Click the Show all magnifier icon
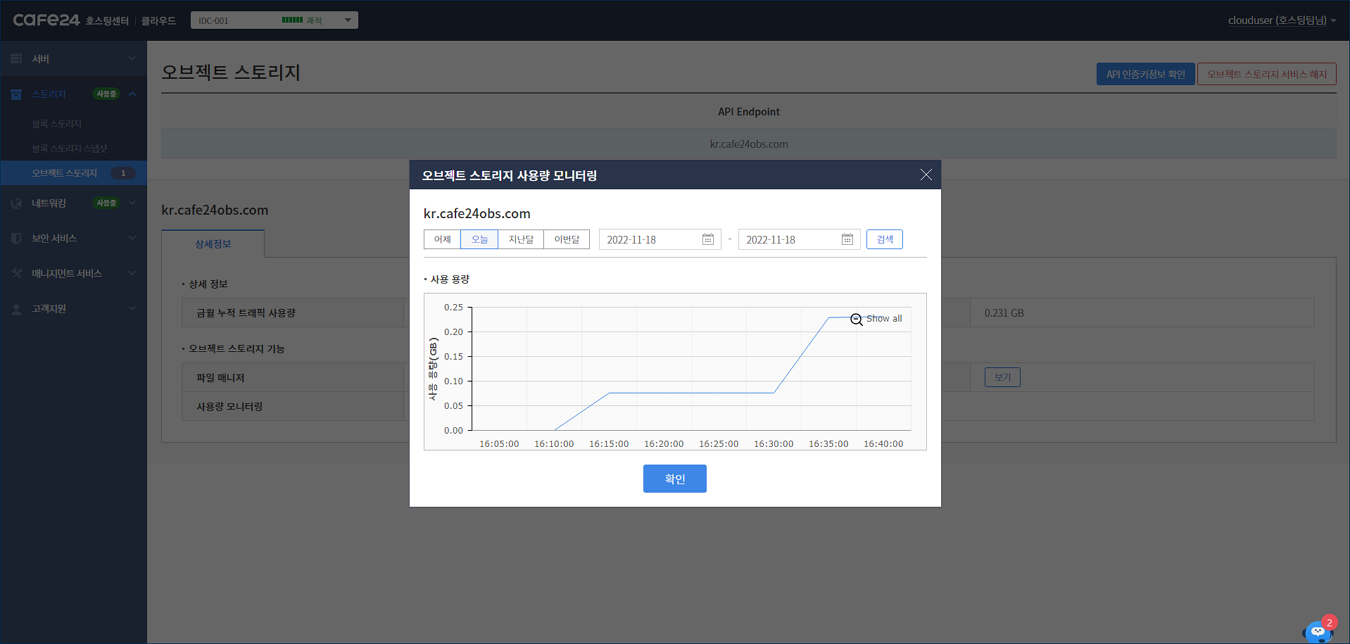 click(x=856, y=319)
